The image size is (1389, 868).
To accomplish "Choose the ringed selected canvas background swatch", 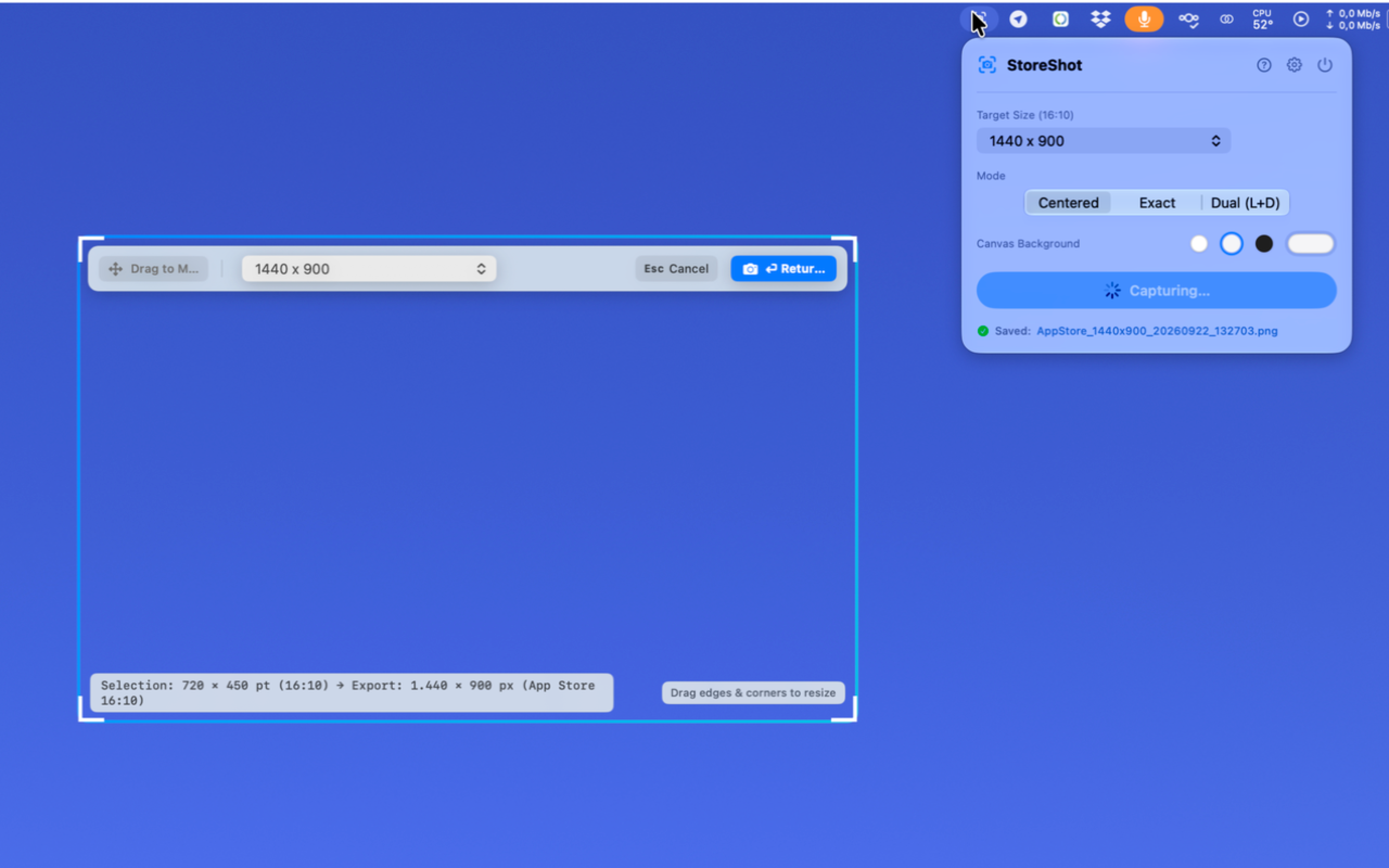I will (x=1231, y=244).
